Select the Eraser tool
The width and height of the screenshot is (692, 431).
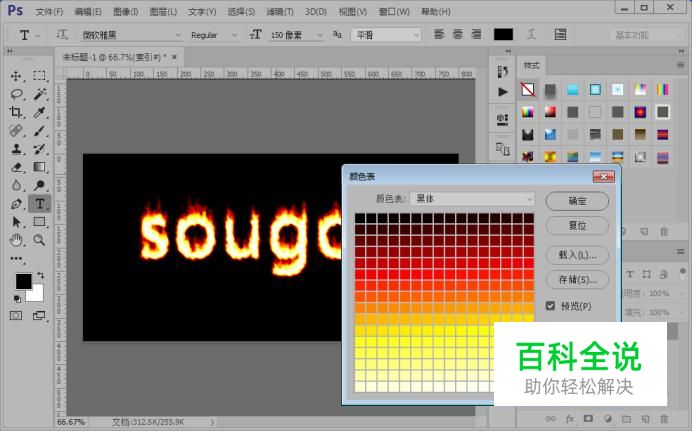click(16, 167)
